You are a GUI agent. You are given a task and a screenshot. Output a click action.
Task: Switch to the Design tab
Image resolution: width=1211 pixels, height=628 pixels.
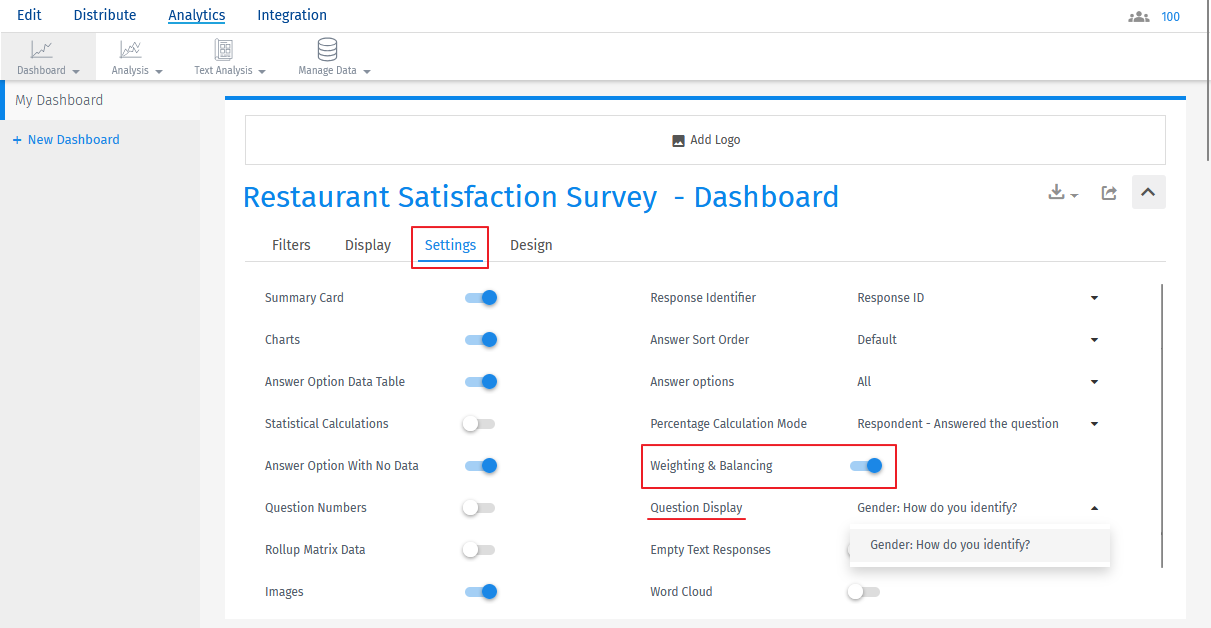click(531, 245)
